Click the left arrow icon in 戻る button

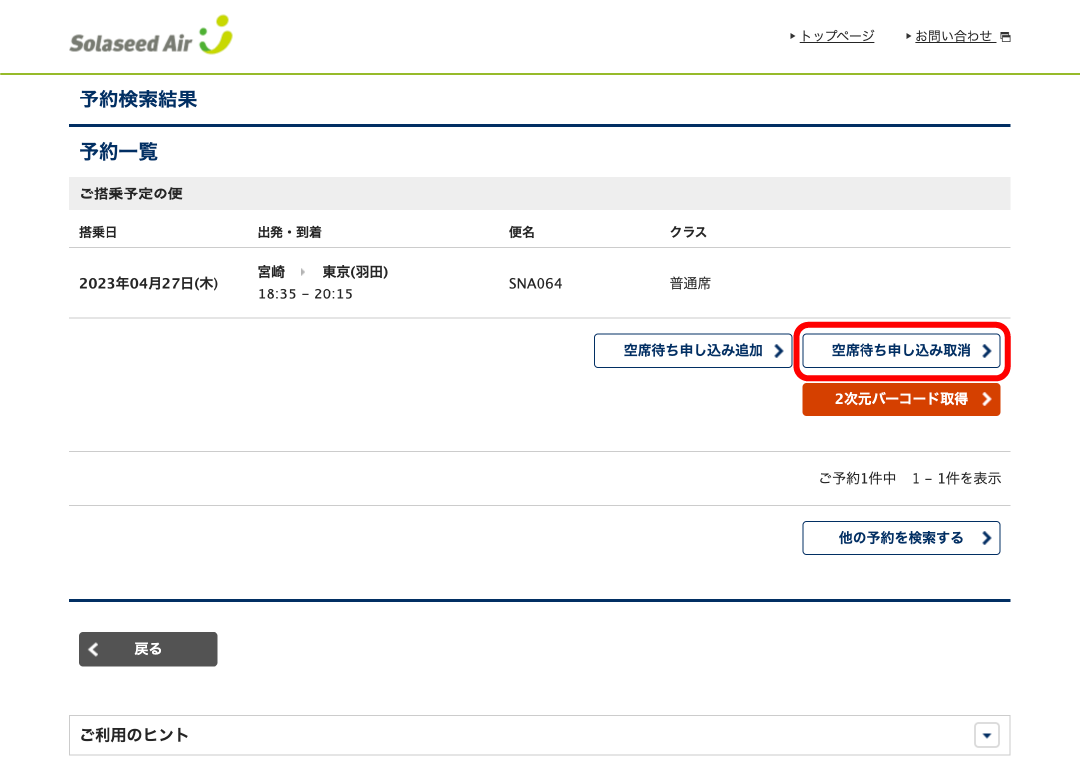coord(93,649)
